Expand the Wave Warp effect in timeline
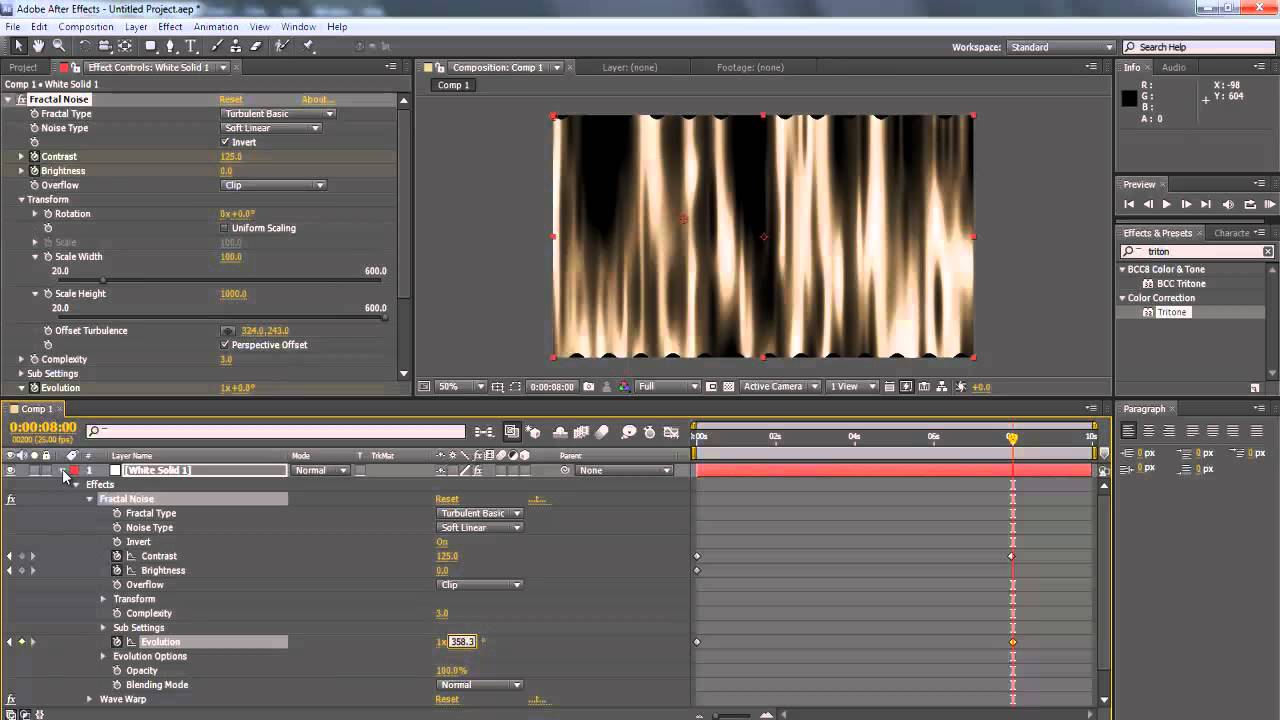The image size is (1280, 720). tap(89, 700)
